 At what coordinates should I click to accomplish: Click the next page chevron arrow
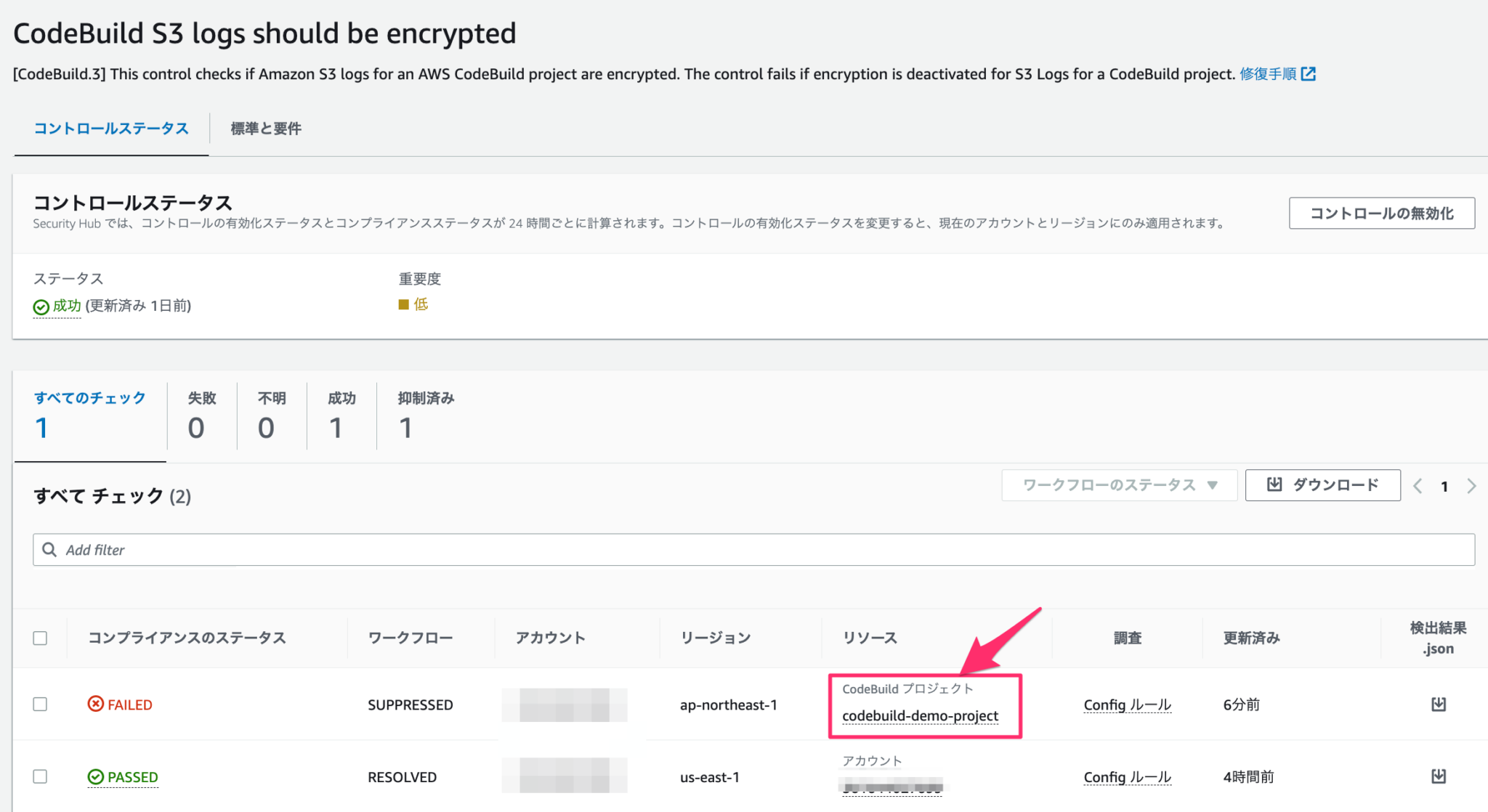pos(1472,486)
